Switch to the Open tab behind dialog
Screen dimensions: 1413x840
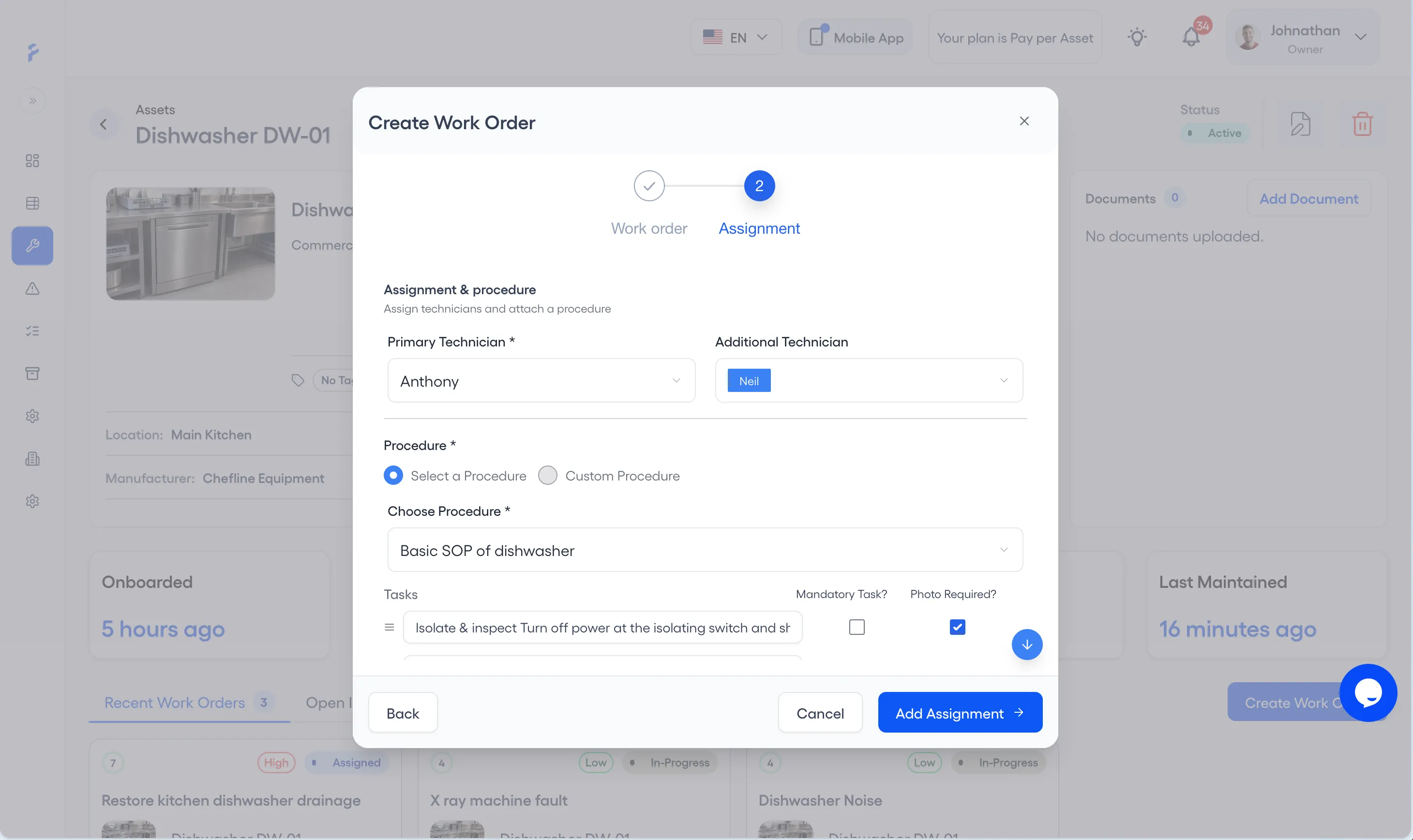(329, 703)
